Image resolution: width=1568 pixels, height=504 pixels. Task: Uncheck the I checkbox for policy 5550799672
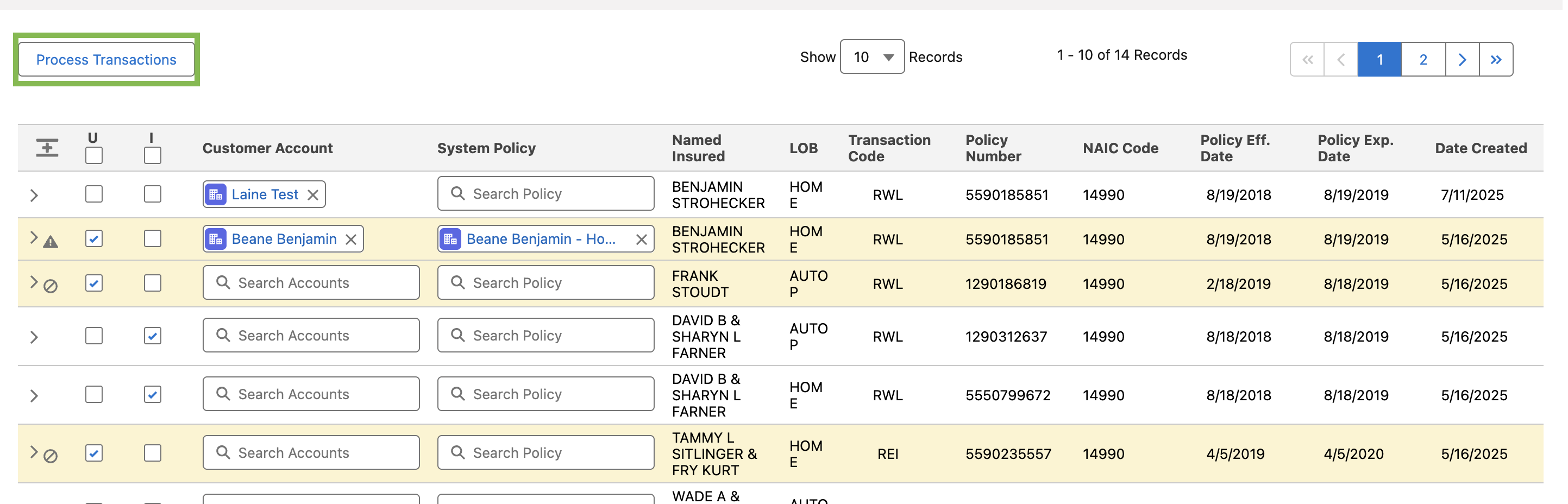(x=152, y=394)
